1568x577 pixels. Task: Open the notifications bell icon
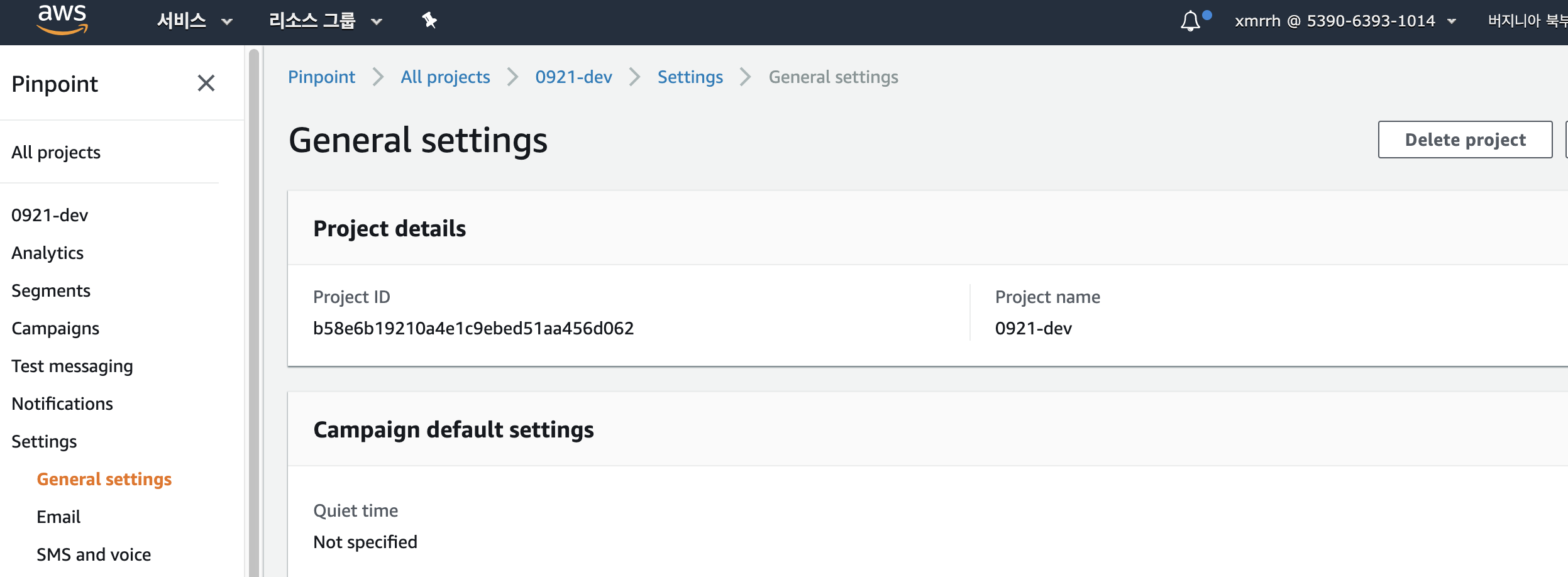1191,21
